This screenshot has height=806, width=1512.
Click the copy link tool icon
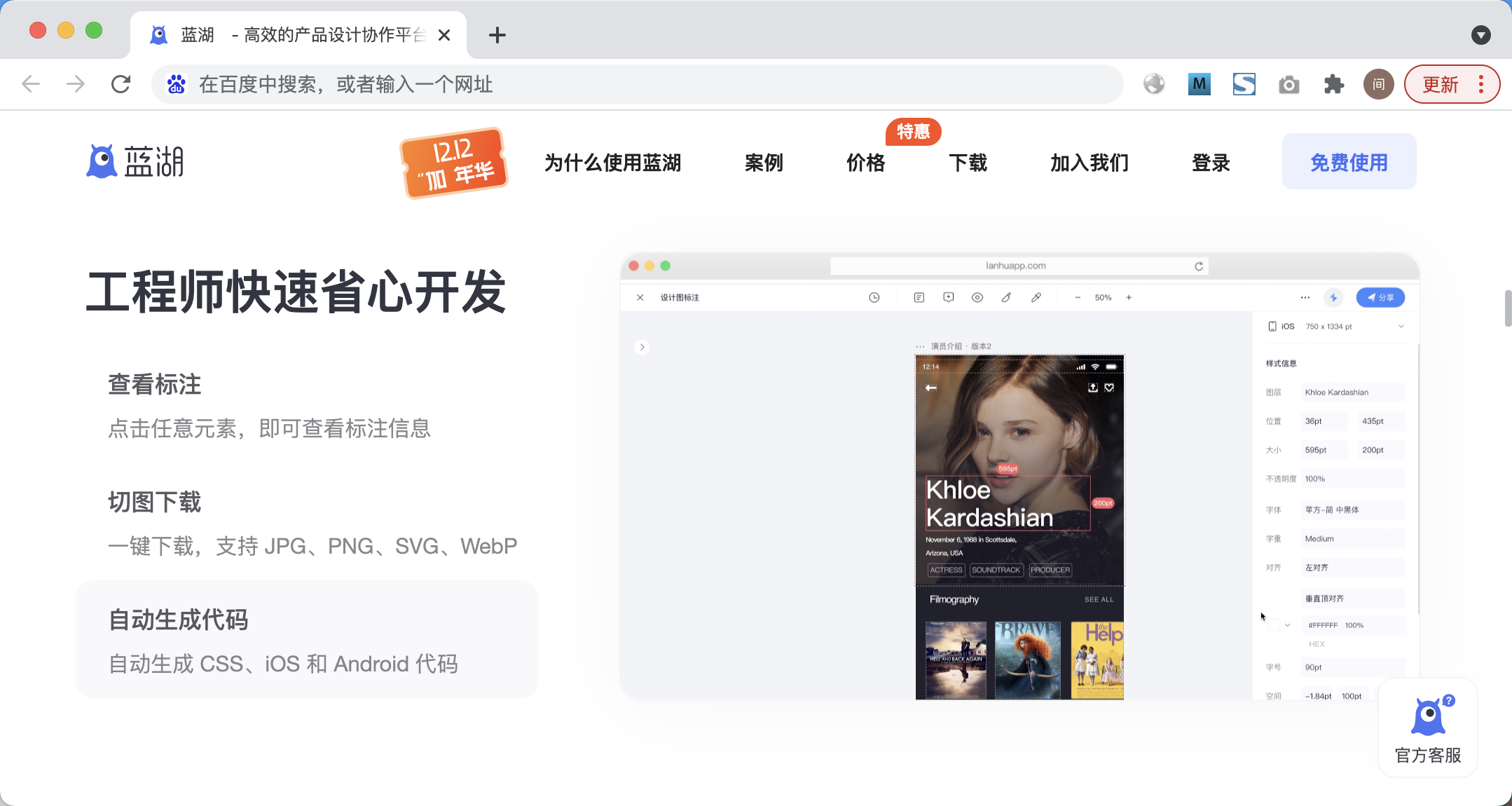coord(1036,297)
